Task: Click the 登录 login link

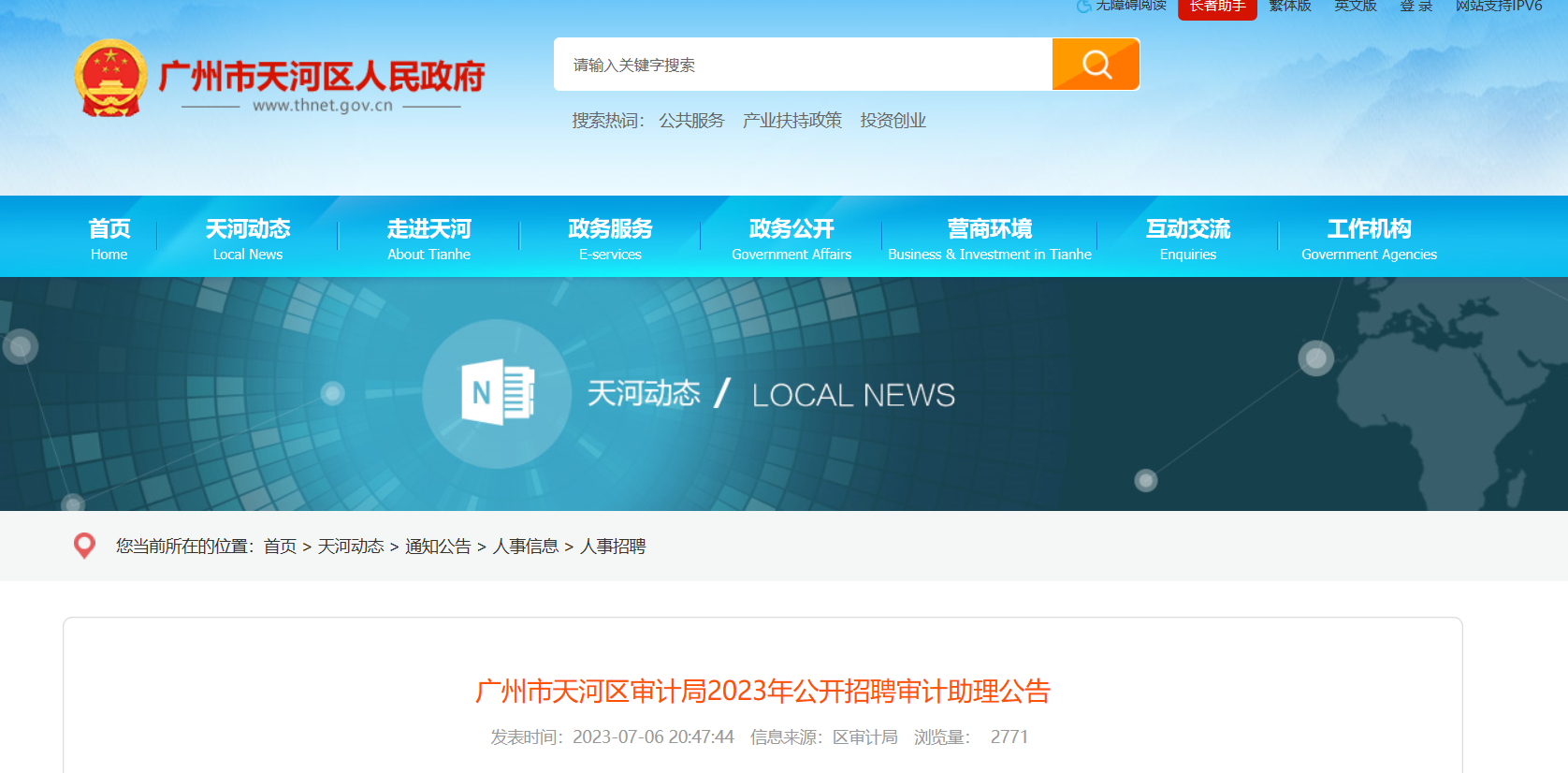Action: pyautogui.click(x=1416, y=7)
